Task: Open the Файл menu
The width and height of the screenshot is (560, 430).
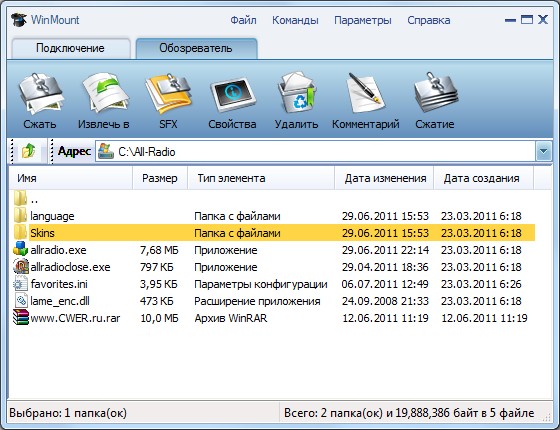Action: [243, 20]
